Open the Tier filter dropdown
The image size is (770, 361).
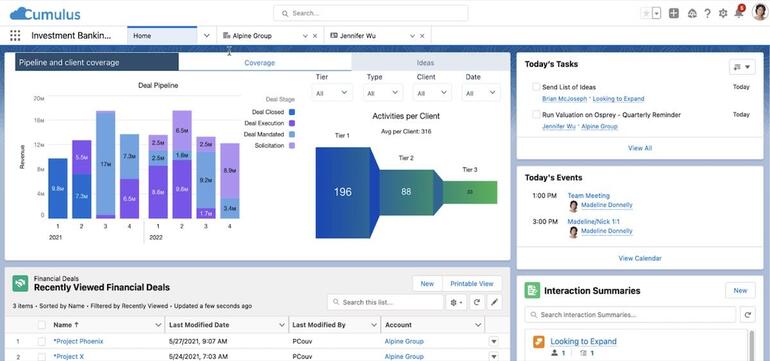tap(332, 93)
